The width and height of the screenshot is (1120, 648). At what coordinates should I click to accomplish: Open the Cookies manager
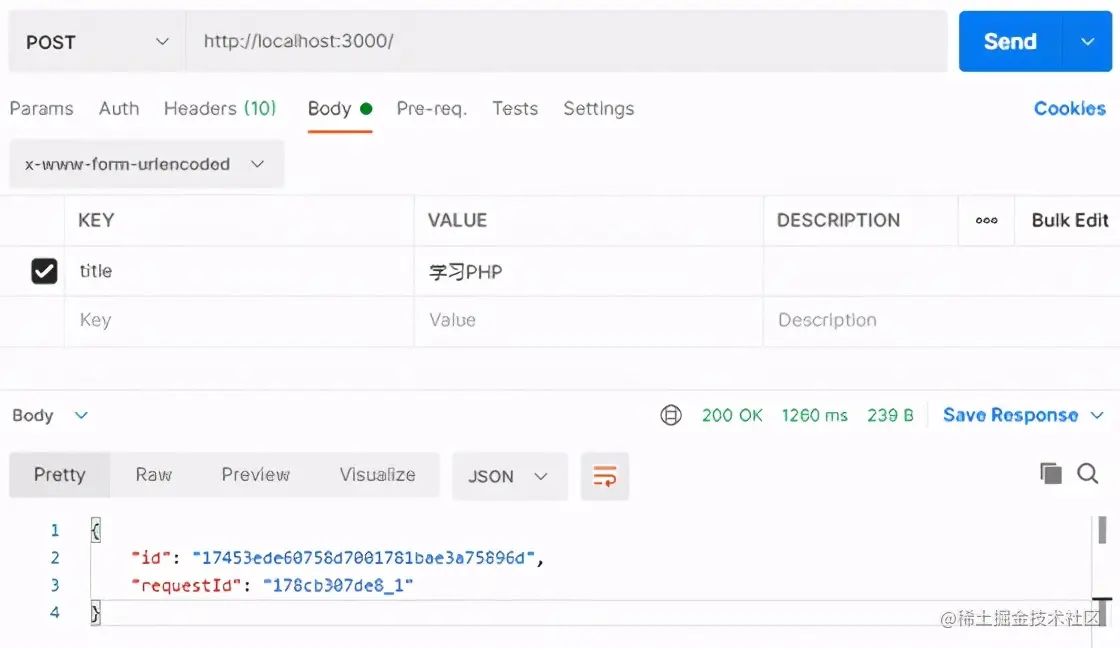(1070, 109)
